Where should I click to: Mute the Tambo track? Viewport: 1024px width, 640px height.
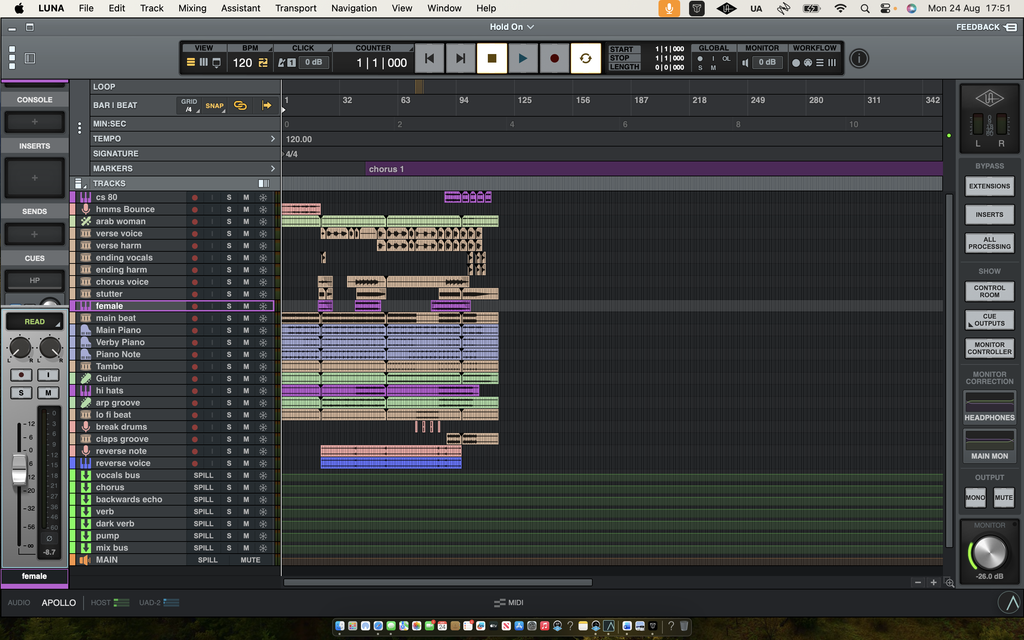[x=246, y=366]
